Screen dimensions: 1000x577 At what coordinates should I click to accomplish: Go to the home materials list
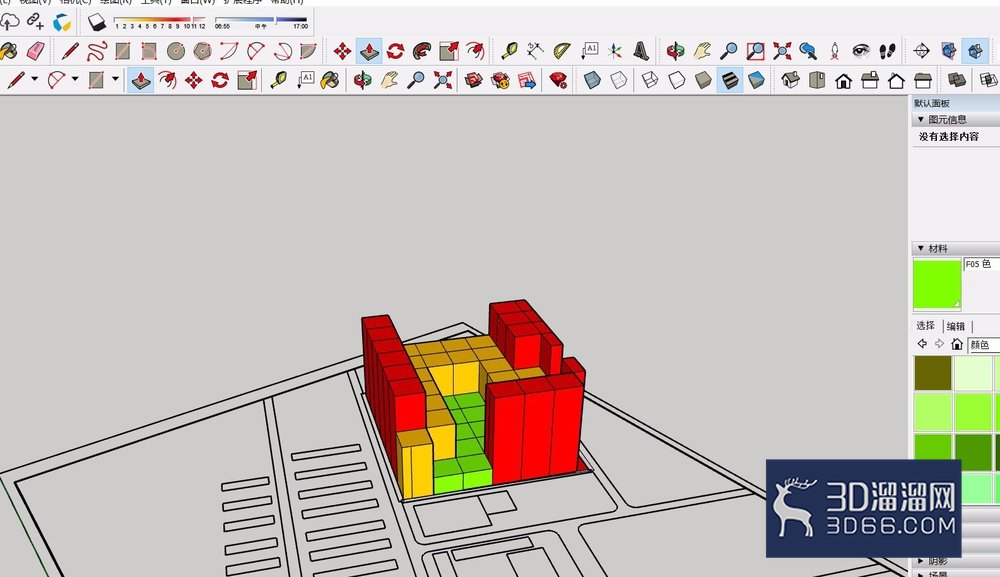click(957, 344)
